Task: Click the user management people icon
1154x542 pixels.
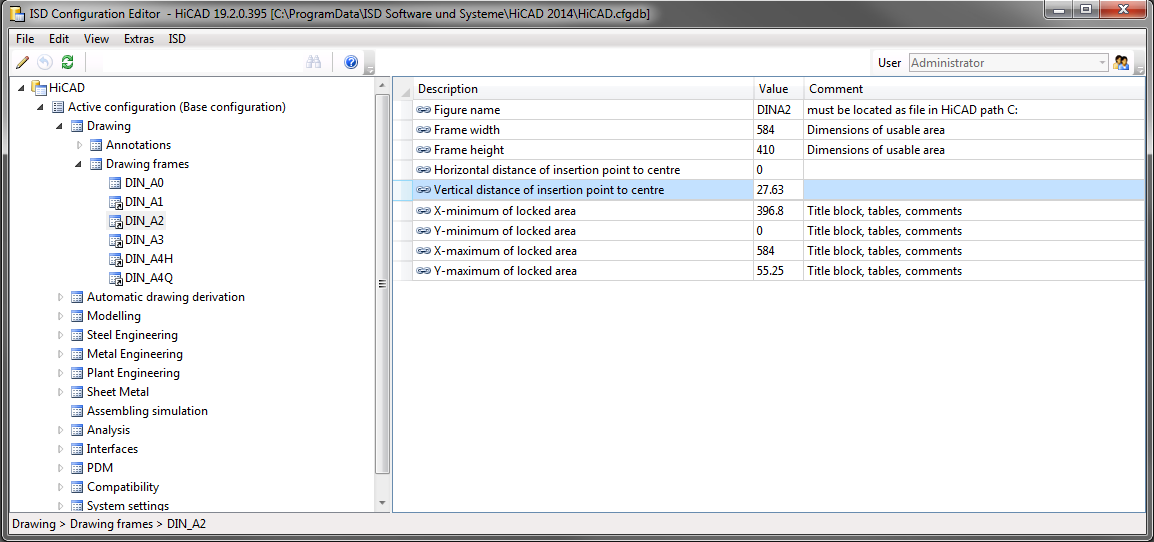Action: click(x=1121, y=63)
